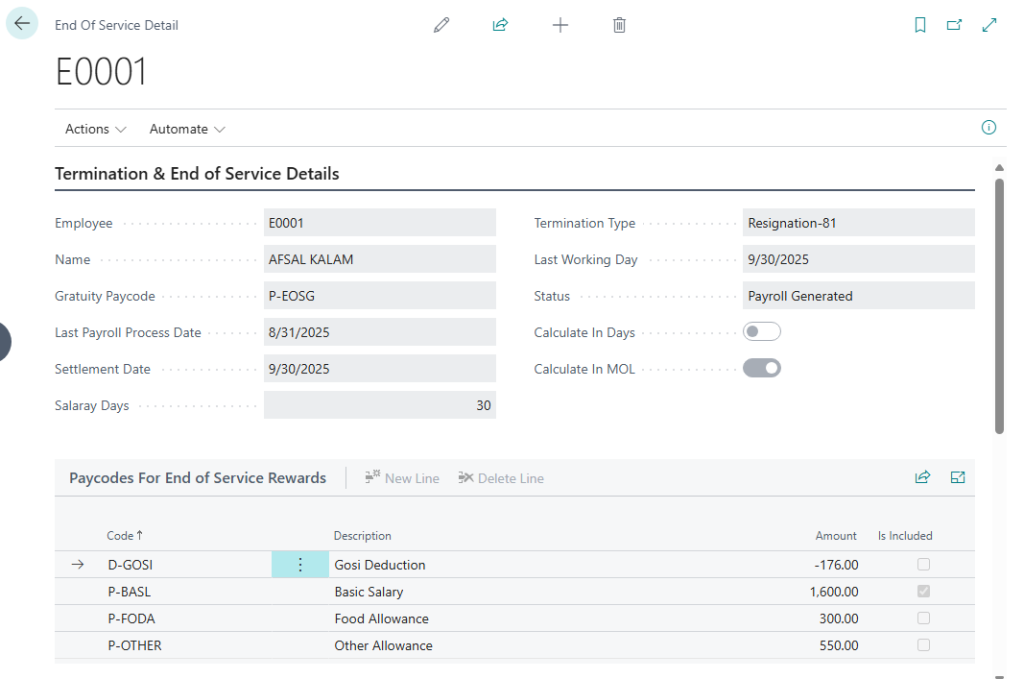This screenshot has width=1024, height=679.
Task: Check Is Included box for Gosi Deduction
Action: pyautogui.click(x=923, y=565)
